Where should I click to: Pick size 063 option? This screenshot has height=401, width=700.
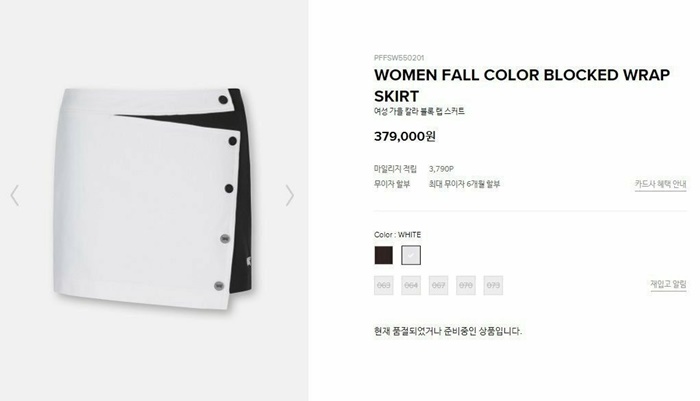(383, 285)
